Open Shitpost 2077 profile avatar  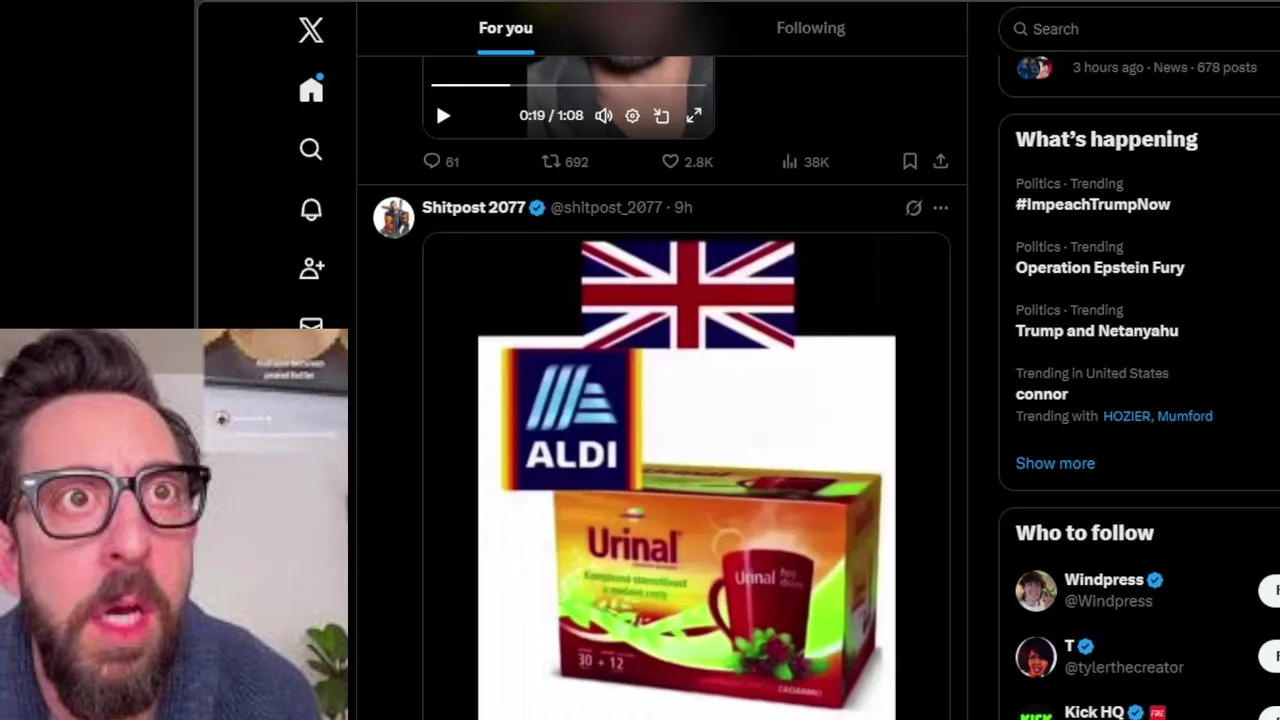[x=393, y=217]
